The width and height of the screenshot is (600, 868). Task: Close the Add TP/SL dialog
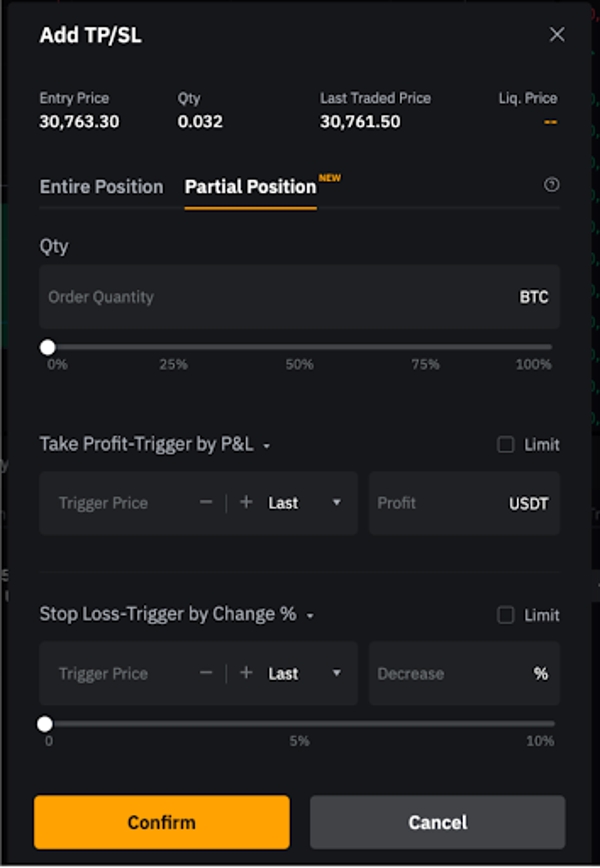(556, 33)
